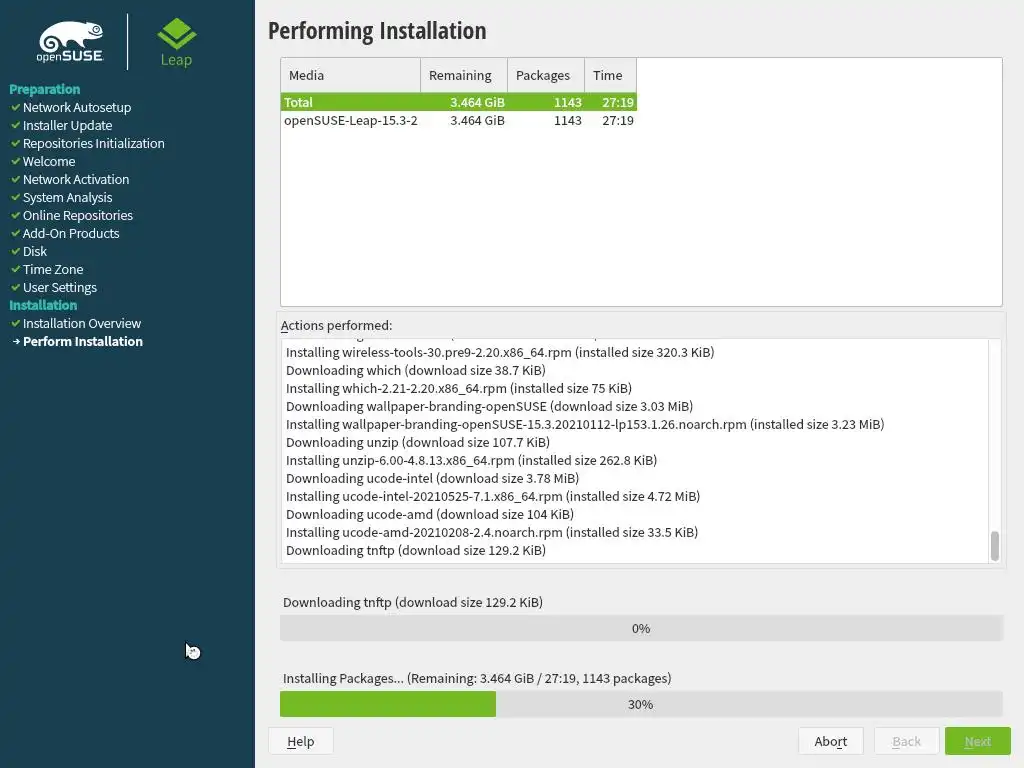
Task: Click checkmark beside Installer Update
Action: [16, 125]
